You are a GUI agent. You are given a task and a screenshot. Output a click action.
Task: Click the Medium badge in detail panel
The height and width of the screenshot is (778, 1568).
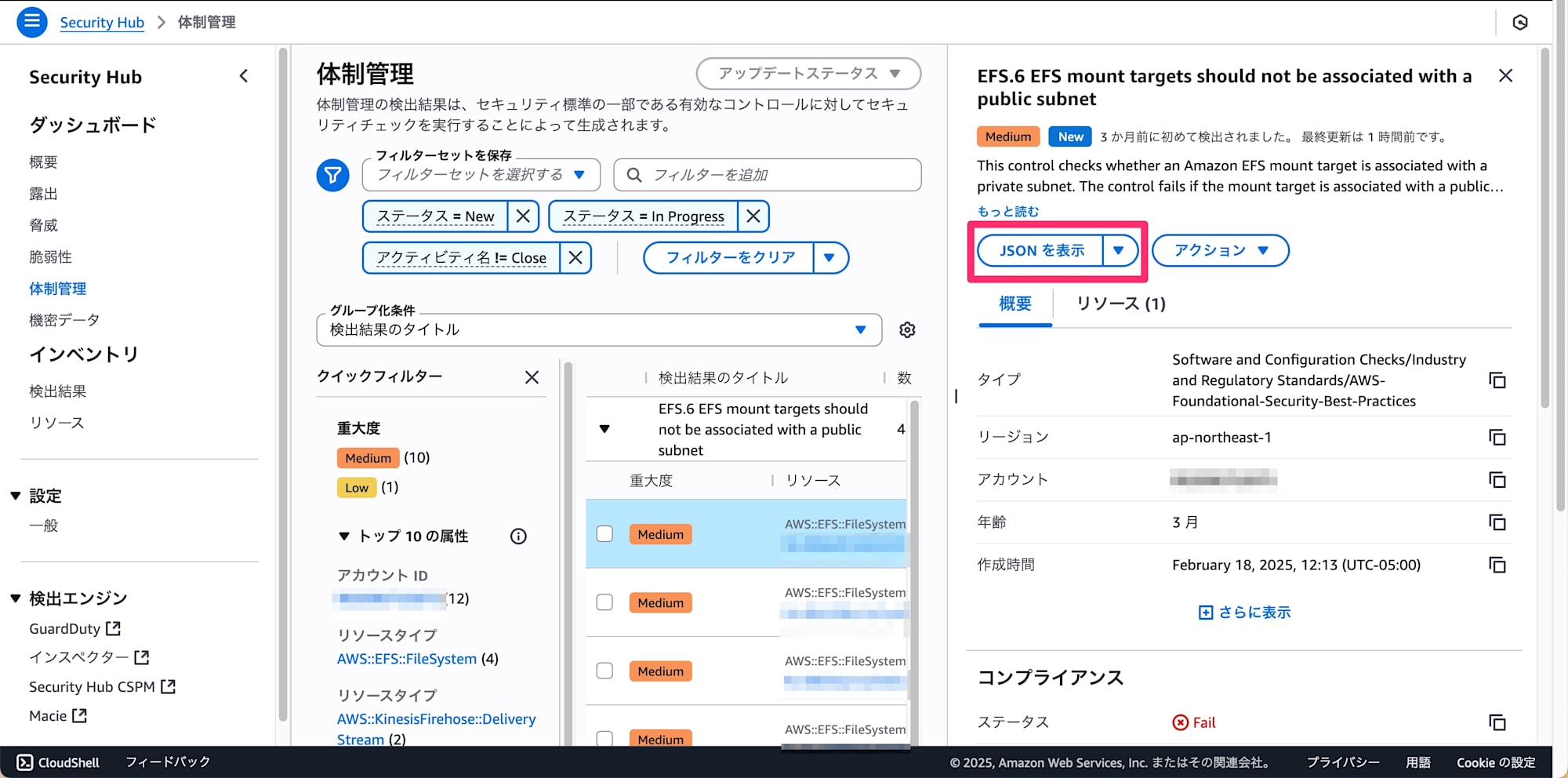(x=1008, y=136)
